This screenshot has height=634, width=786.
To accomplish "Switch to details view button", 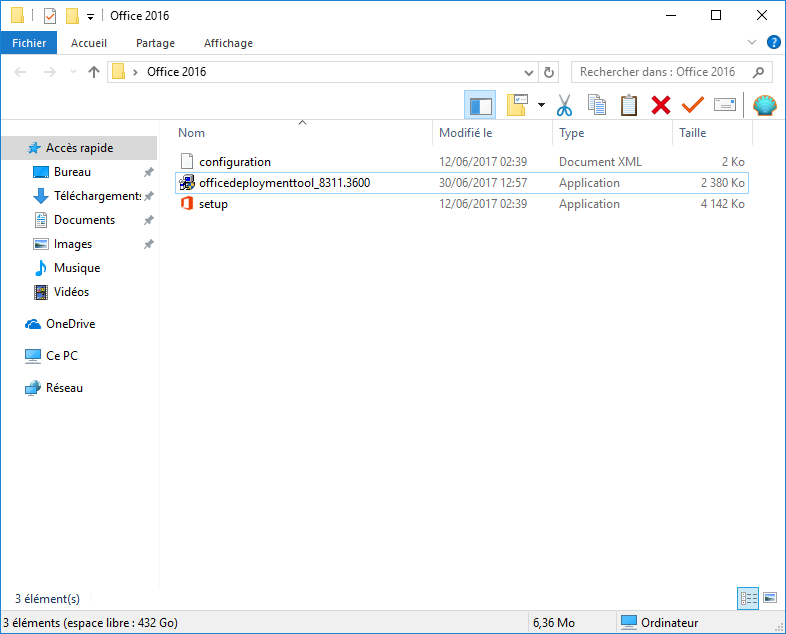I will 748,598.
